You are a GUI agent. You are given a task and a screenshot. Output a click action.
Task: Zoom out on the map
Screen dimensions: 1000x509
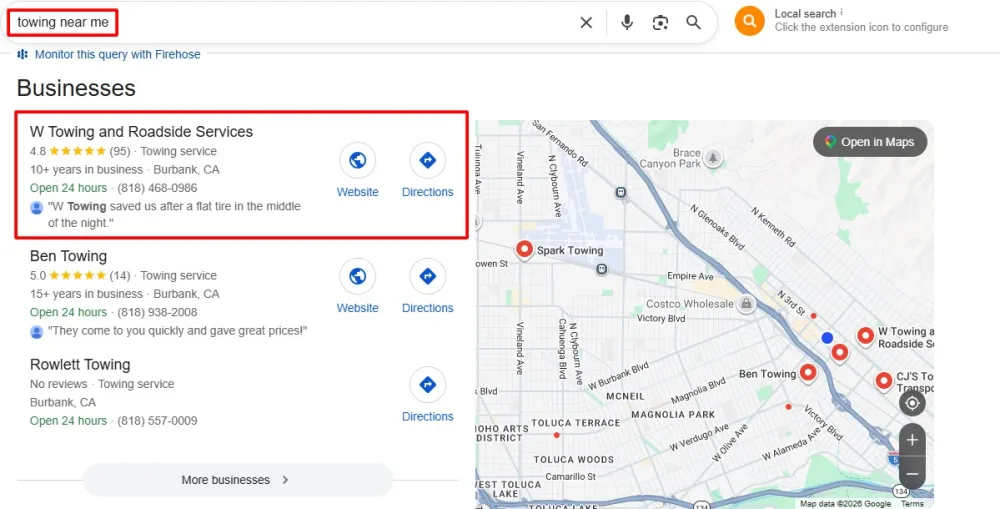[x=912, y=473]
